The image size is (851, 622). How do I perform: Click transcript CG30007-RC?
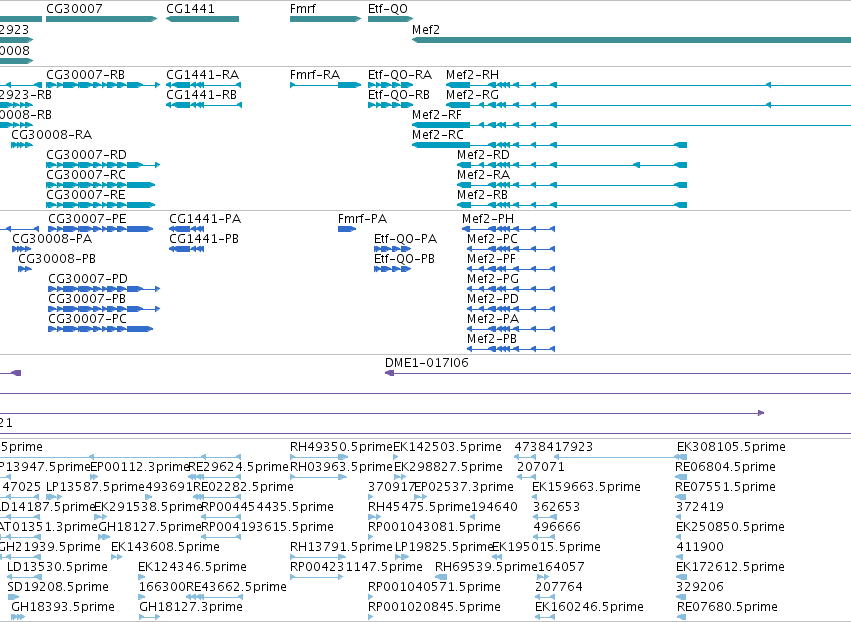[x=100, y=185]
